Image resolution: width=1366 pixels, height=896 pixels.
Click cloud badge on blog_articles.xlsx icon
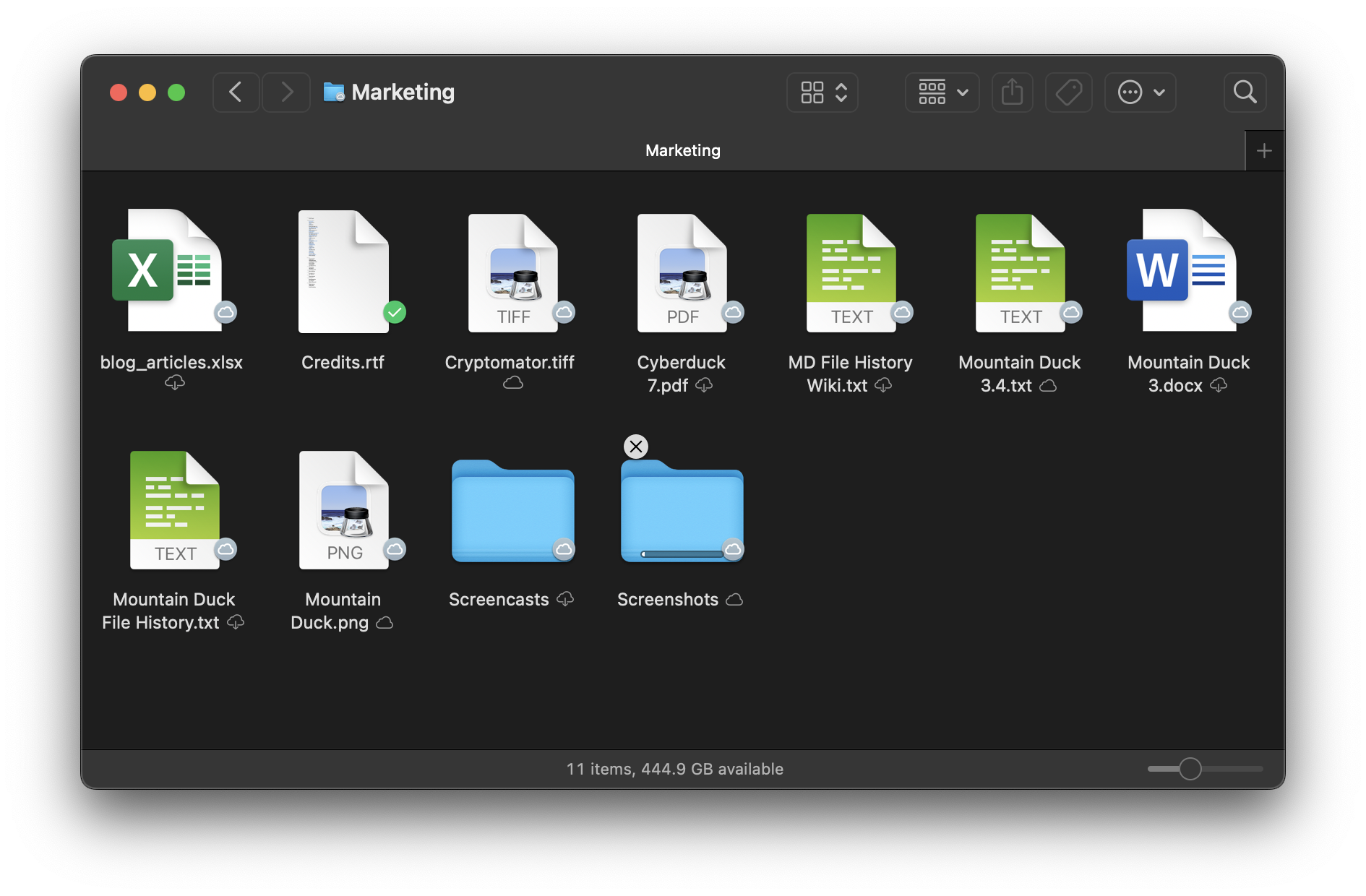point(226,312)
